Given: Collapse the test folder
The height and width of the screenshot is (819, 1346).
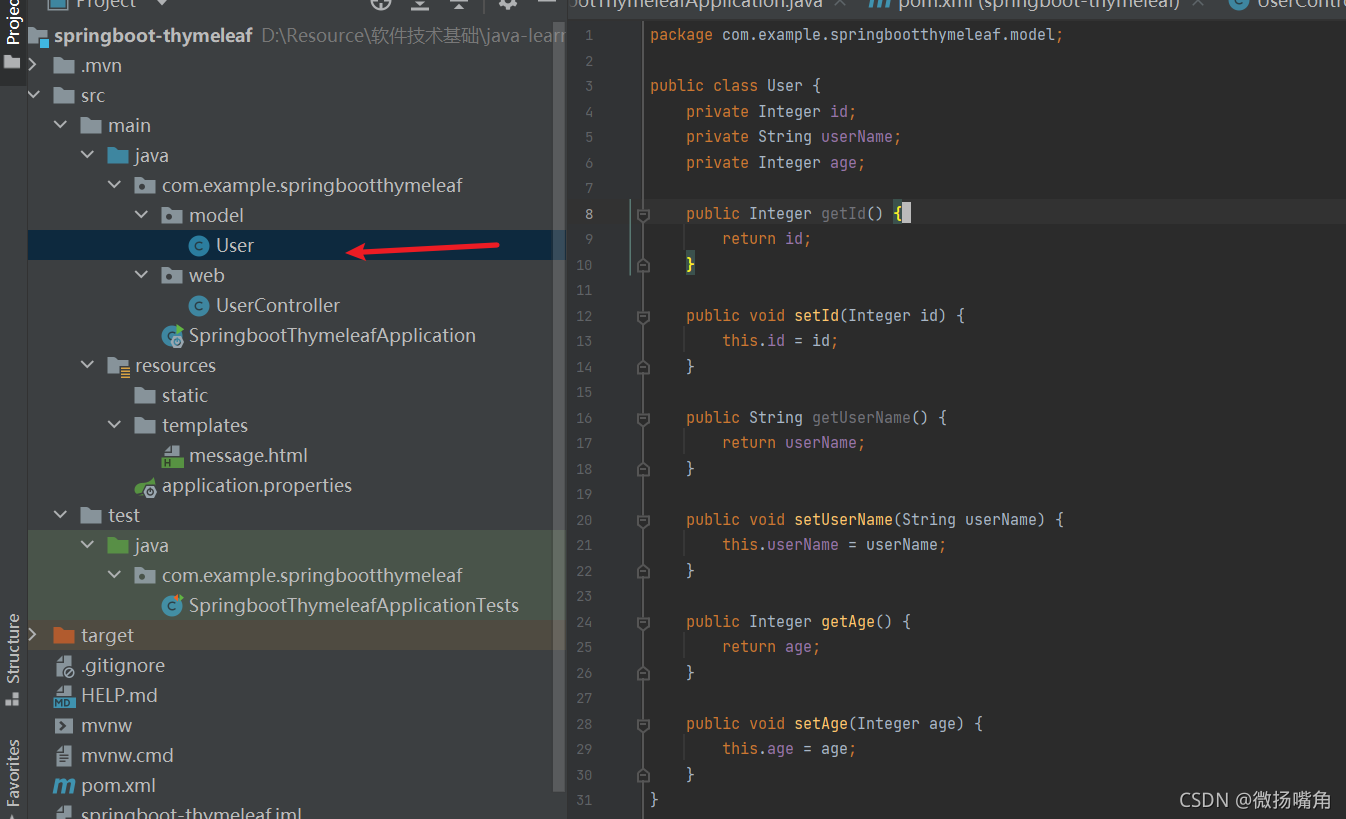Looking at the screenshot, I should [61, 516].
